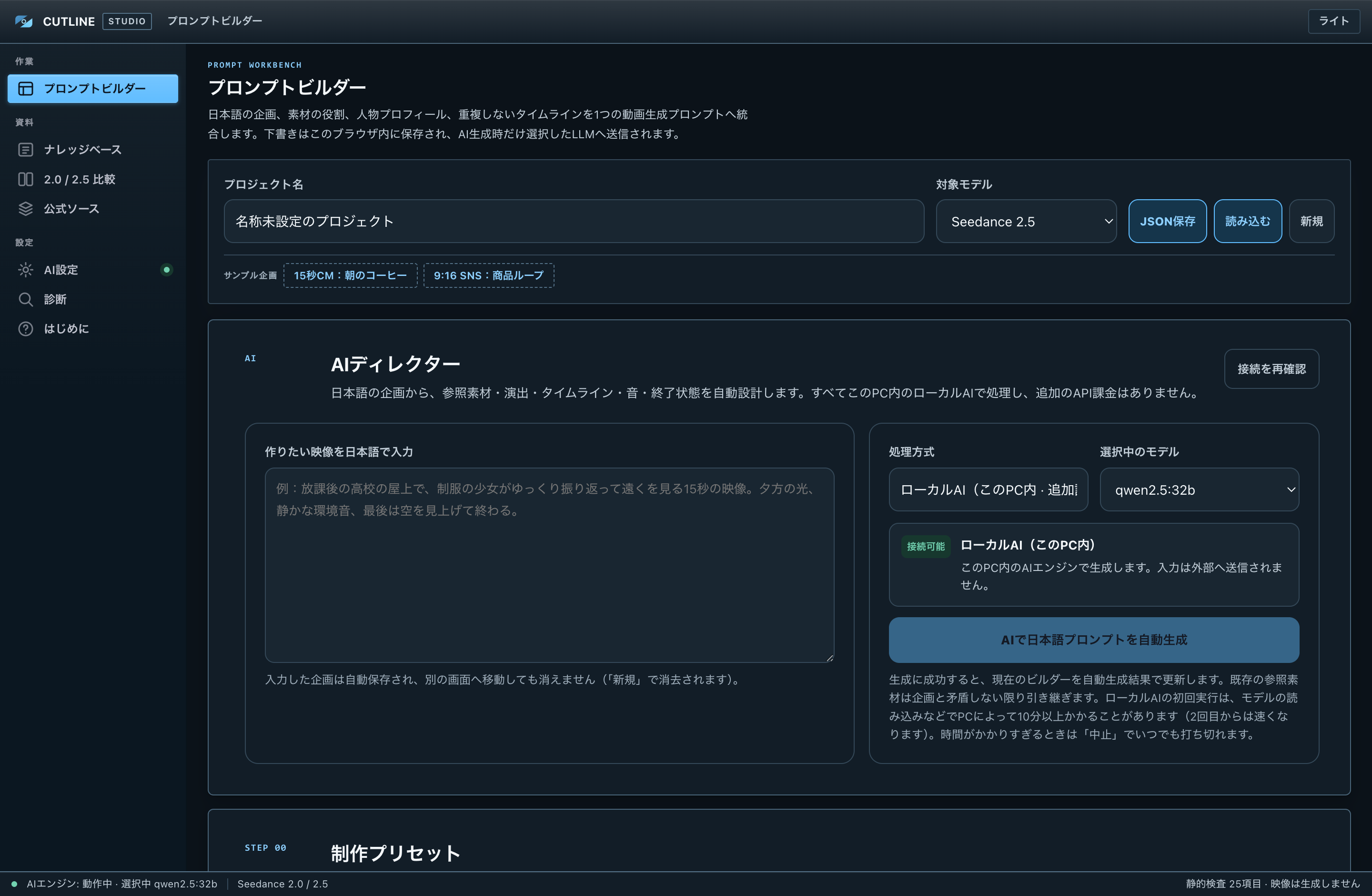Open 公式ソース in the sidebar

pyautogui.click(x=93, y=209)
